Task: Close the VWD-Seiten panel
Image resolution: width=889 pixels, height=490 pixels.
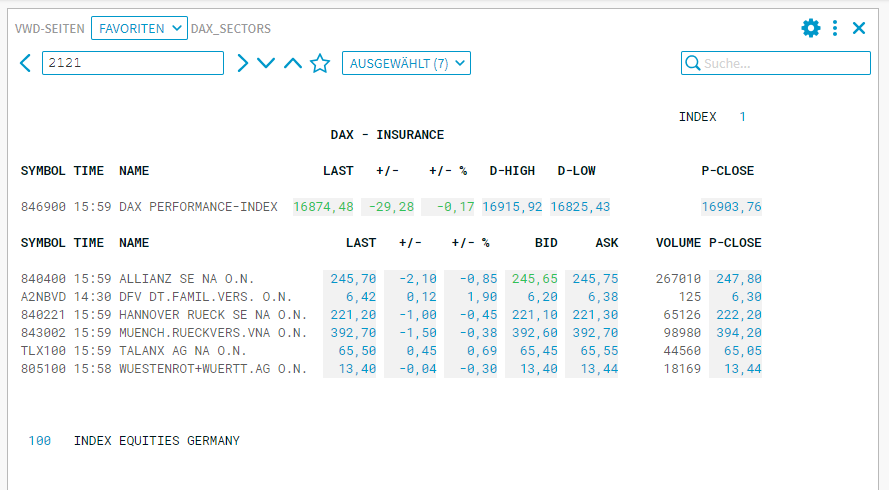Action: 859,28
